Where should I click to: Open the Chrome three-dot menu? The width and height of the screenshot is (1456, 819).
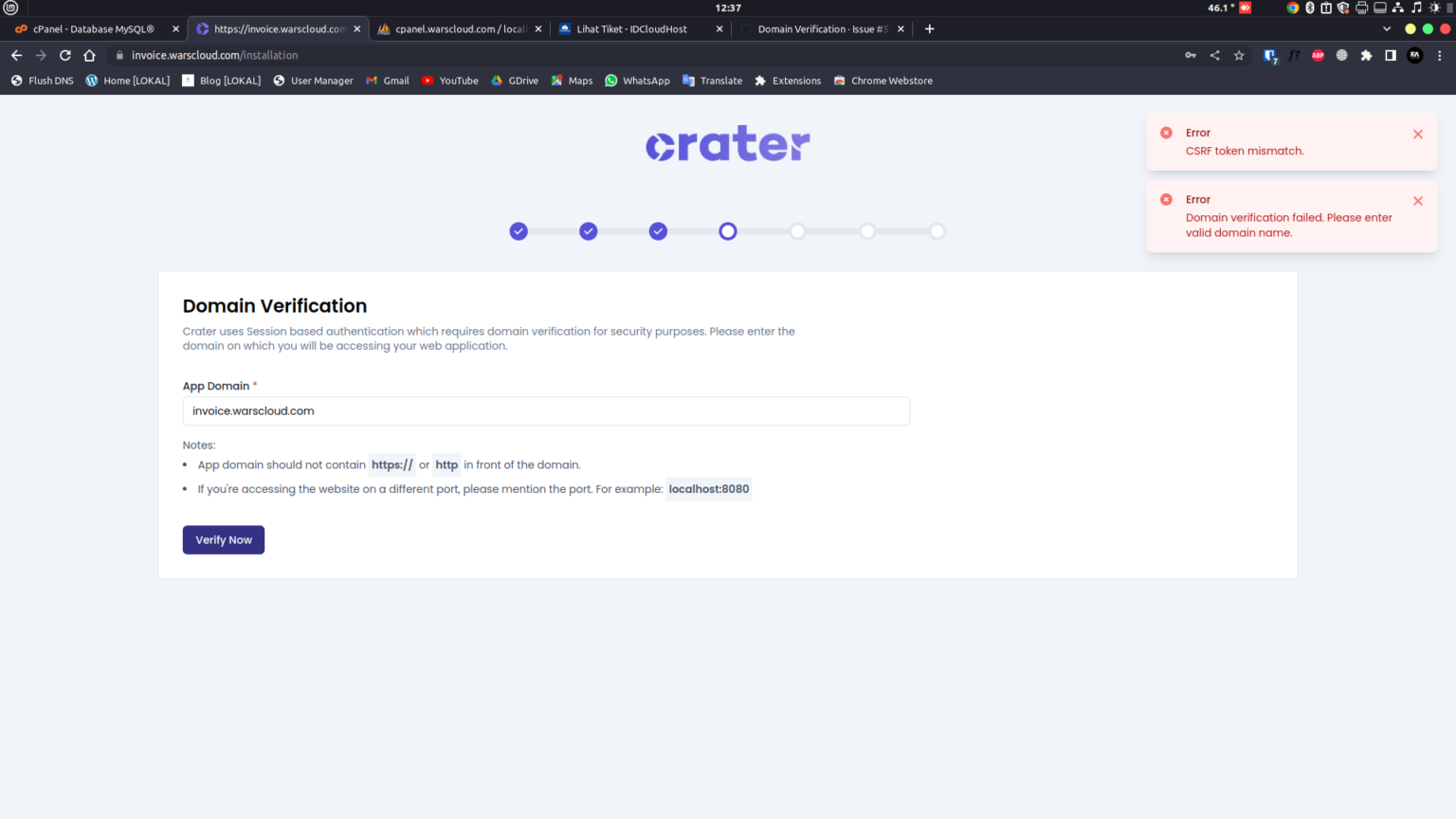(x=1440, y=55)
